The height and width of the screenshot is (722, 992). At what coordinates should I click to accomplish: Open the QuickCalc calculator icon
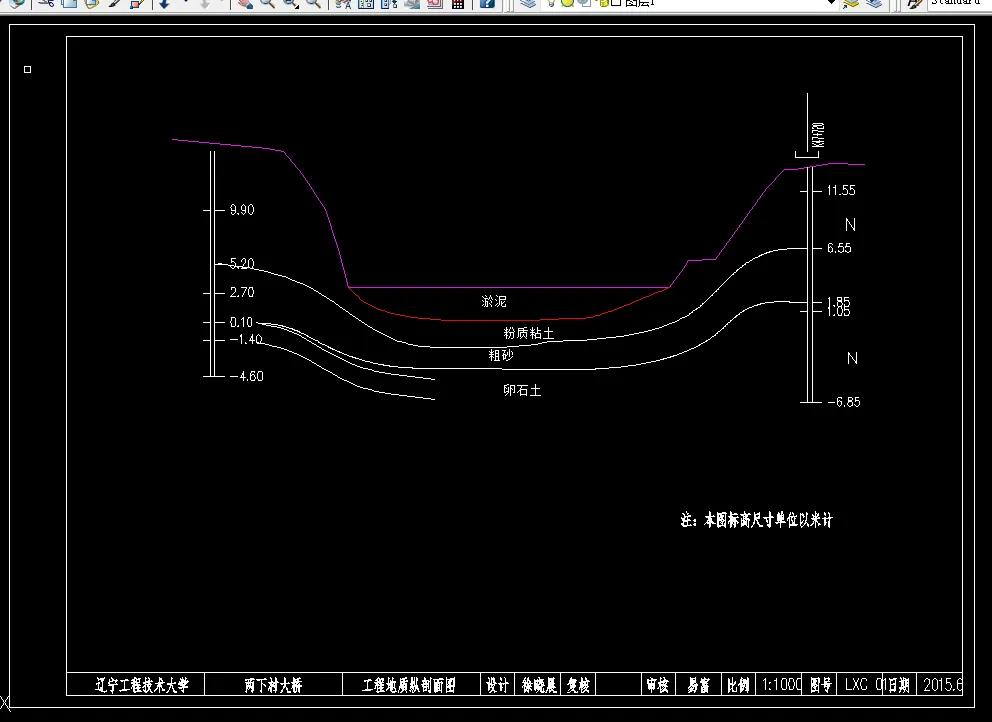(x=457, y=3)
